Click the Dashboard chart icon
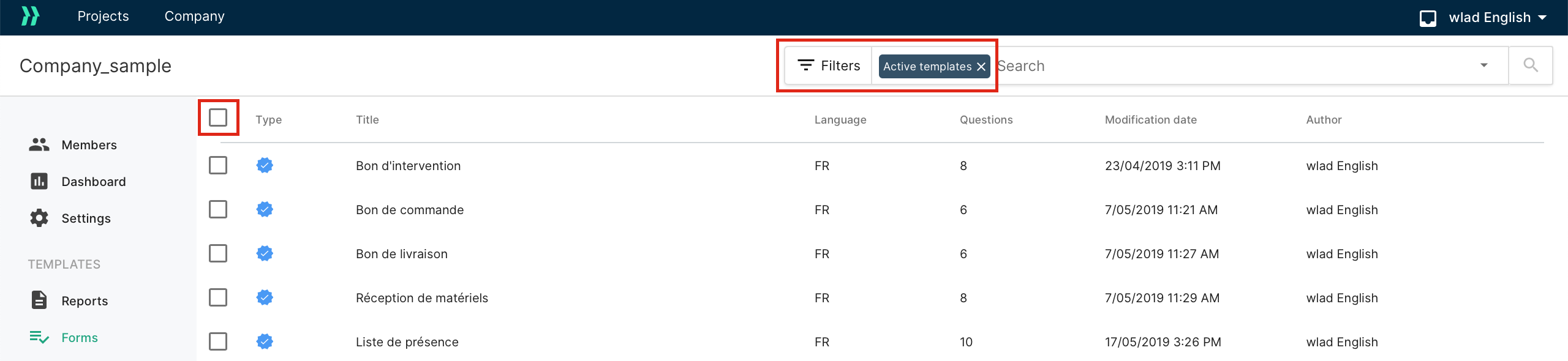This screenshot has width=1568, height=361. 39,182
